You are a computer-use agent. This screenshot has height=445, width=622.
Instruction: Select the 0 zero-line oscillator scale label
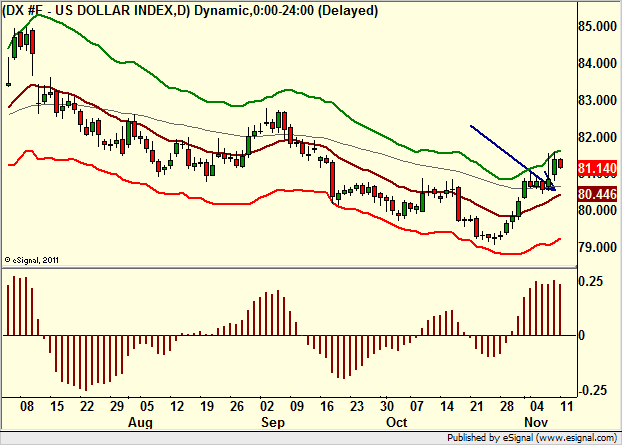point(582,336)
